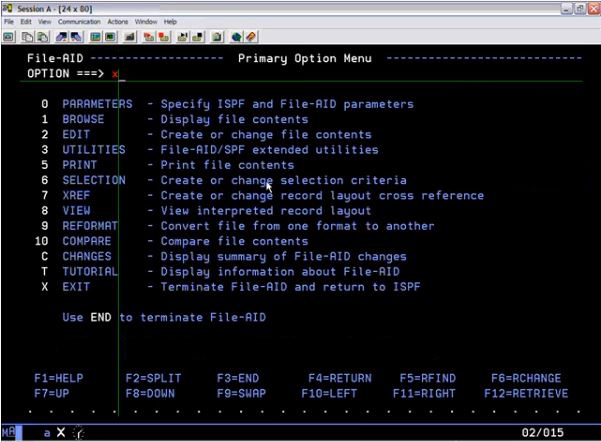Click the Copy toolbar icon
Viewport: 601px width, 442px height.
[27, 37]
